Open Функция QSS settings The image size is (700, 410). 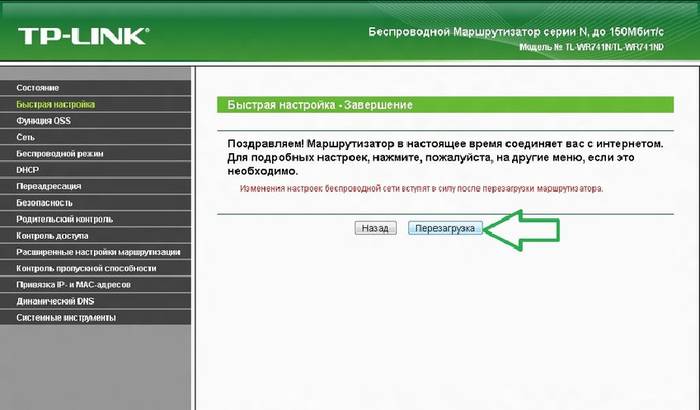[44, 121]
